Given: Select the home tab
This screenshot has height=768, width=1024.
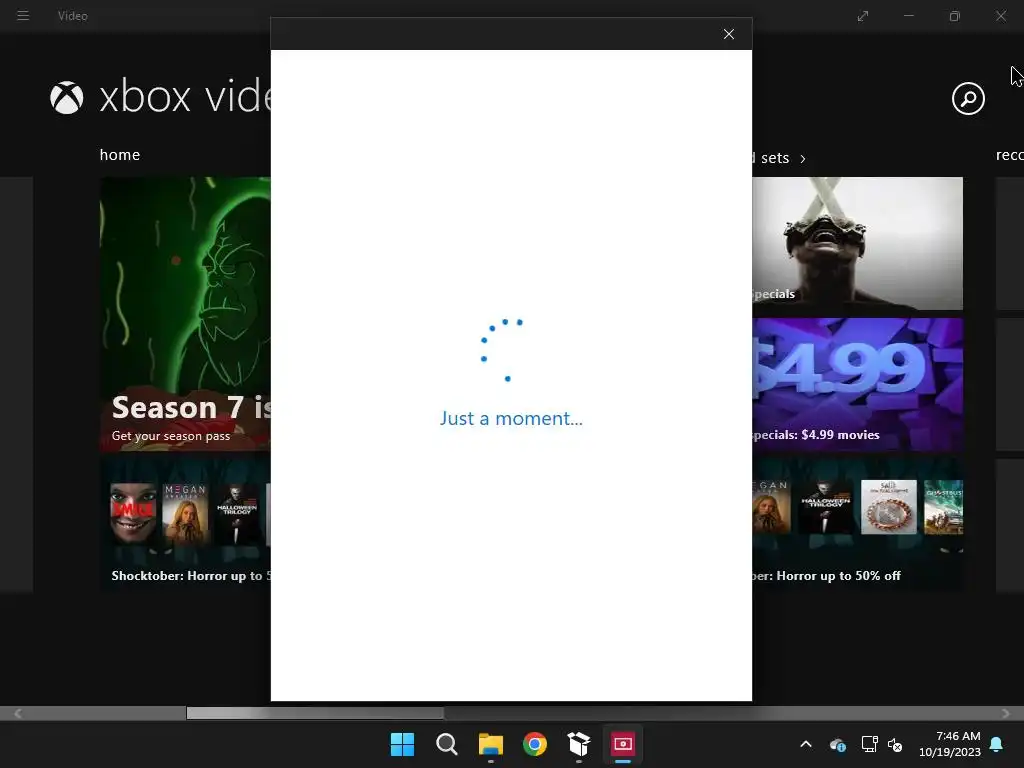Looking at the screenshot, I should (x=120, y=155).
